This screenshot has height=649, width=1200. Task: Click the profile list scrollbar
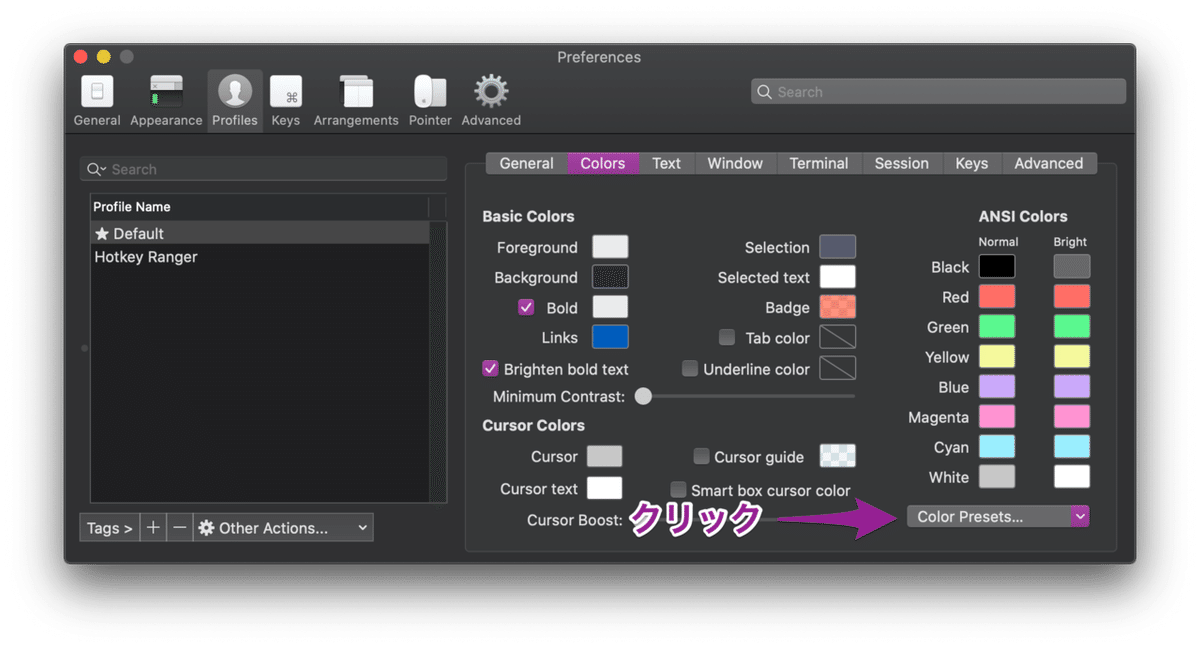[x=437, y=360]
